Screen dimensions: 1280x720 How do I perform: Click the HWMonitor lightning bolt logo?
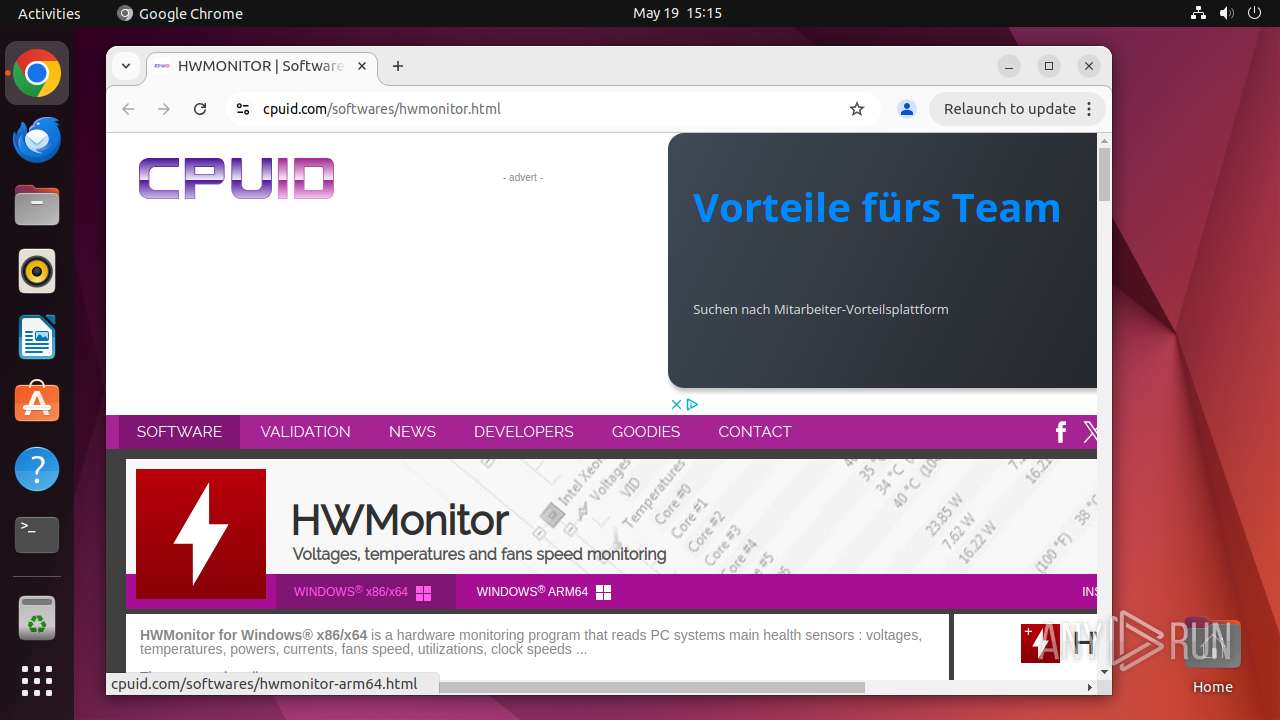(201, 534)
